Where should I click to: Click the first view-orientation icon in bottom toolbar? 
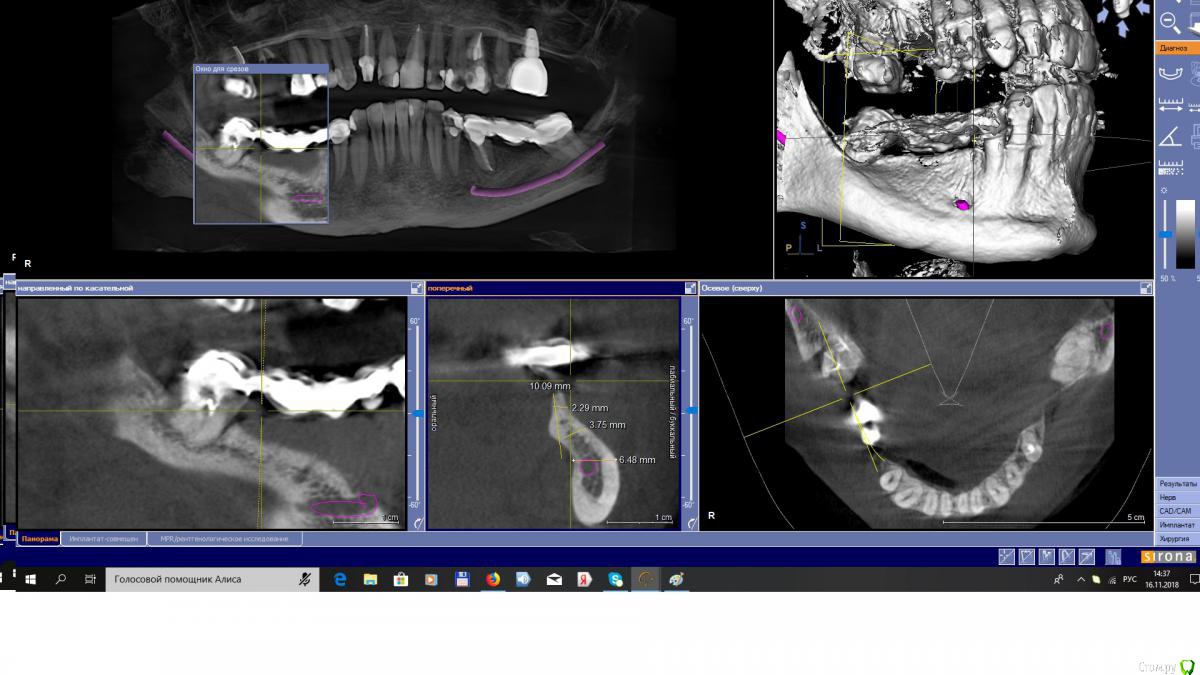coord(1006,557)
